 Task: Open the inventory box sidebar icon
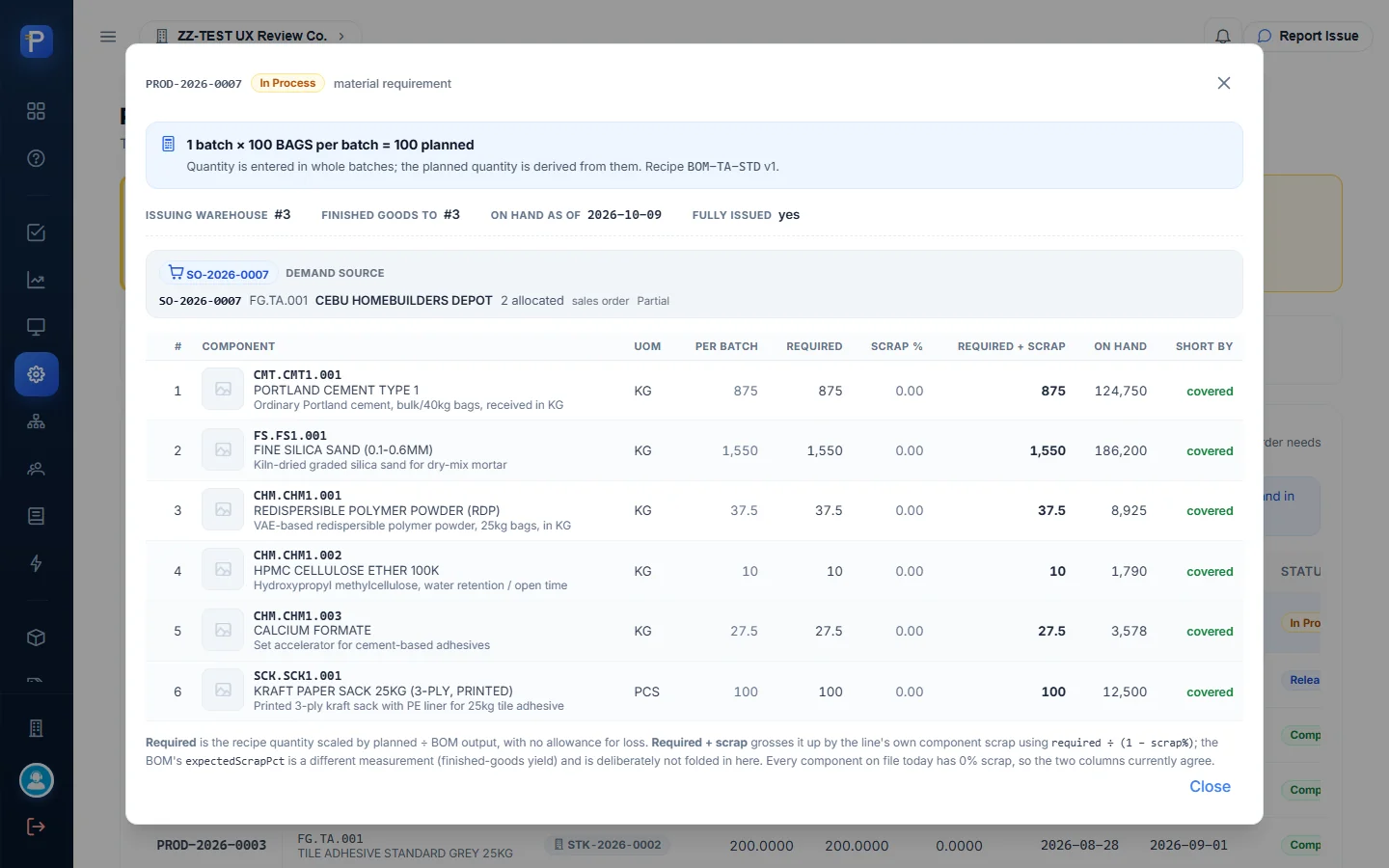click(x=36, y=637)
